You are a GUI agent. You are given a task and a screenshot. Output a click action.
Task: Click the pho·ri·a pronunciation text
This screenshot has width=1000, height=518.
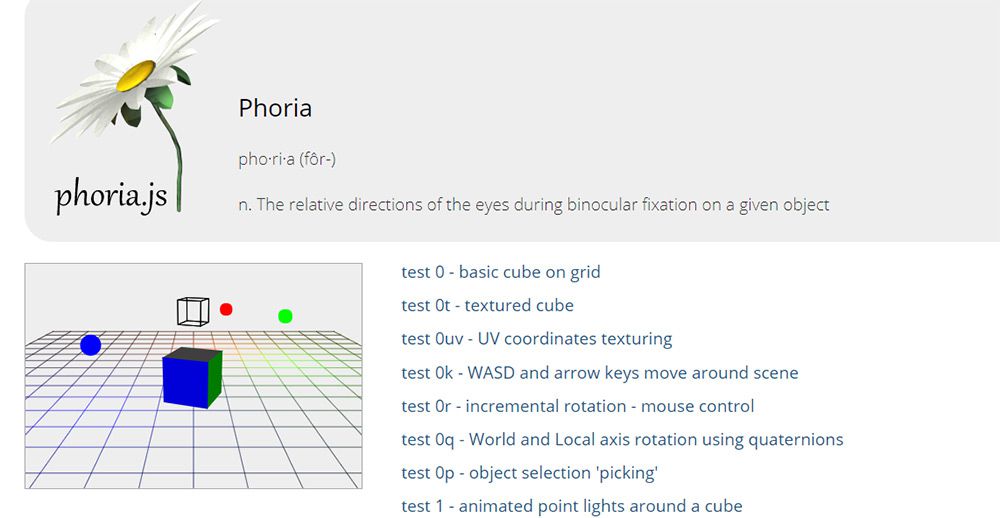coord(292,159)
